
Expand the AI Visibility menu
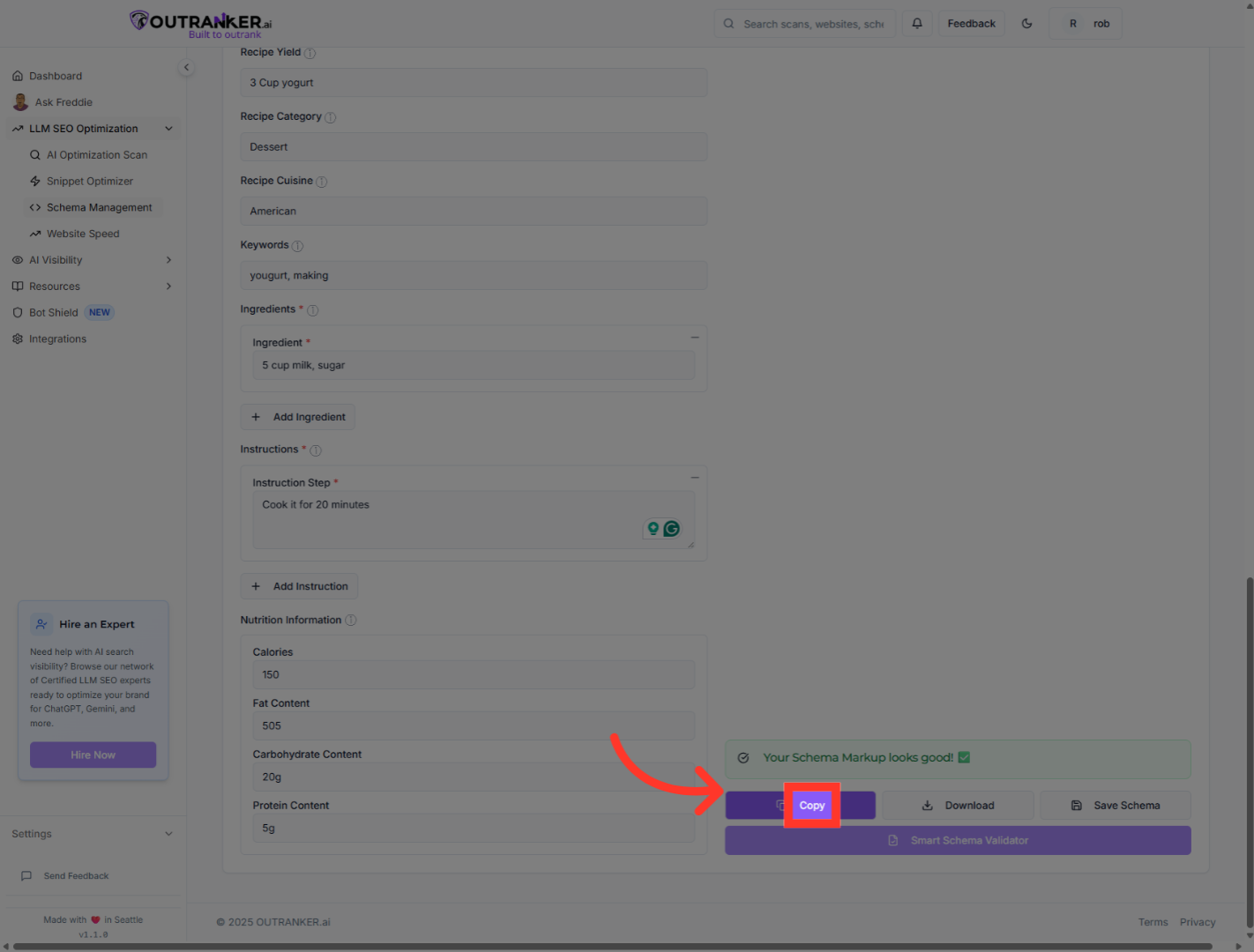(168, 260)
